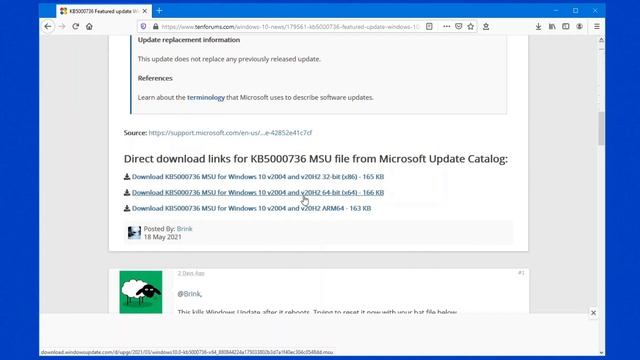
Task: Click the "References" heading
Action: (155, 78)
